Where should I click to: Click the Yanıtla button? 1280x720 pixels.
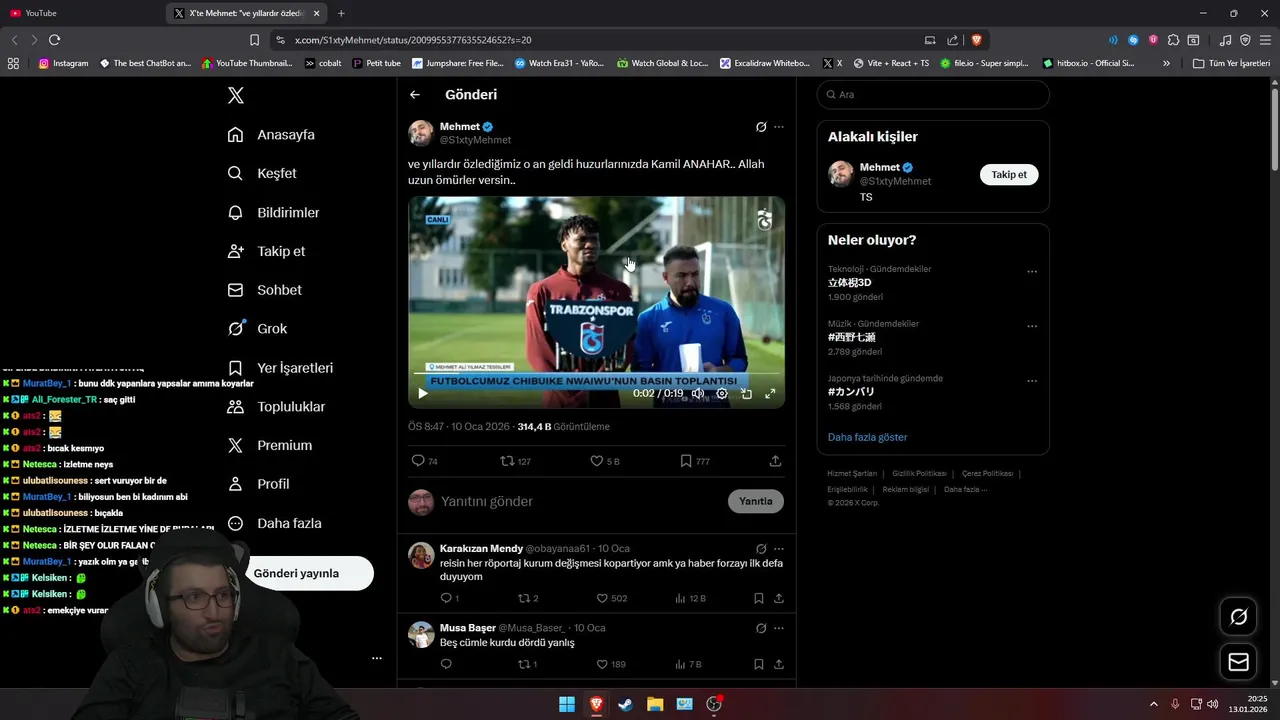point(756,501)
